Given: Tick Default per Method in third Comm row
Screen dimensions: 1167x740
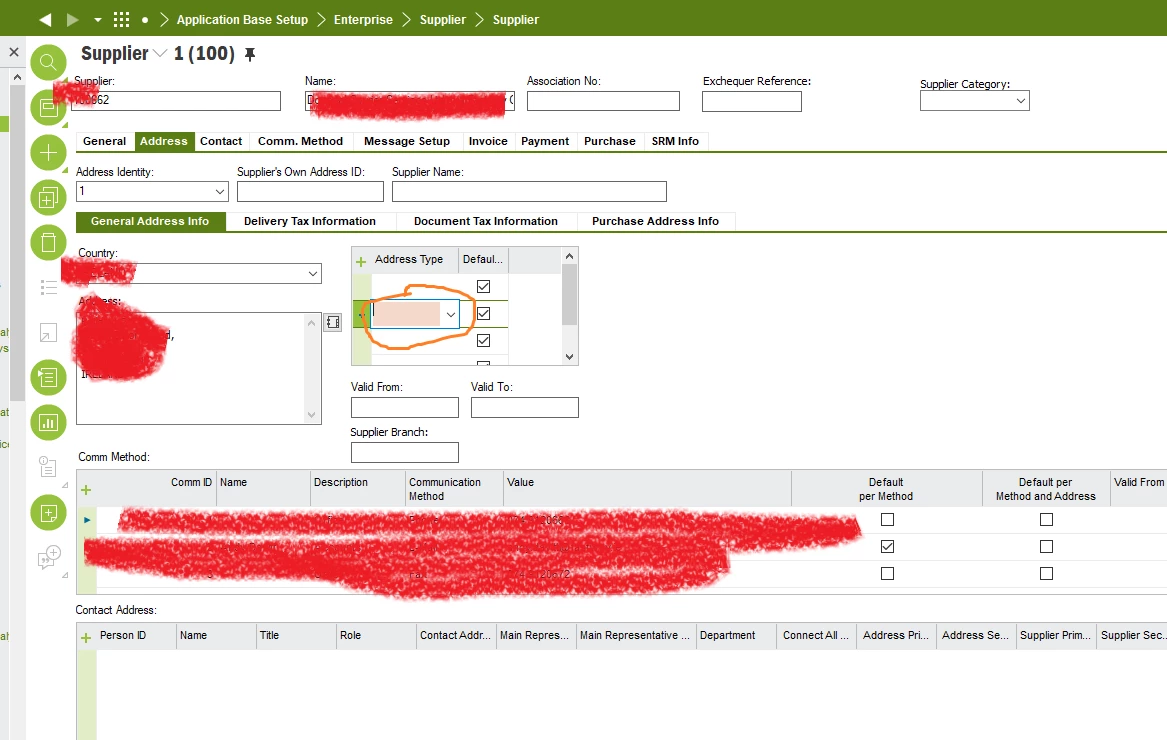Looking at the screenshot, I should [887, 573].
